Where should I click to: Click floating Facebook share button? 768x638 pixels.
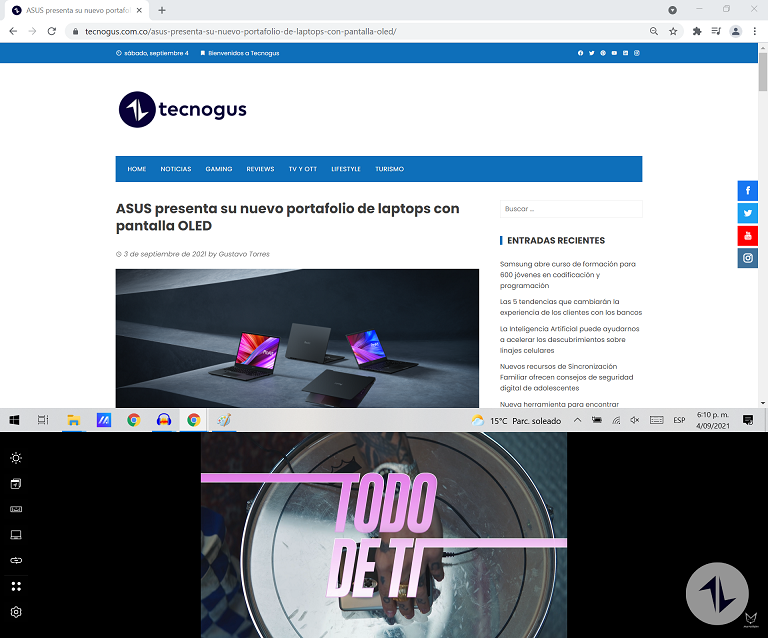[747, 190]
